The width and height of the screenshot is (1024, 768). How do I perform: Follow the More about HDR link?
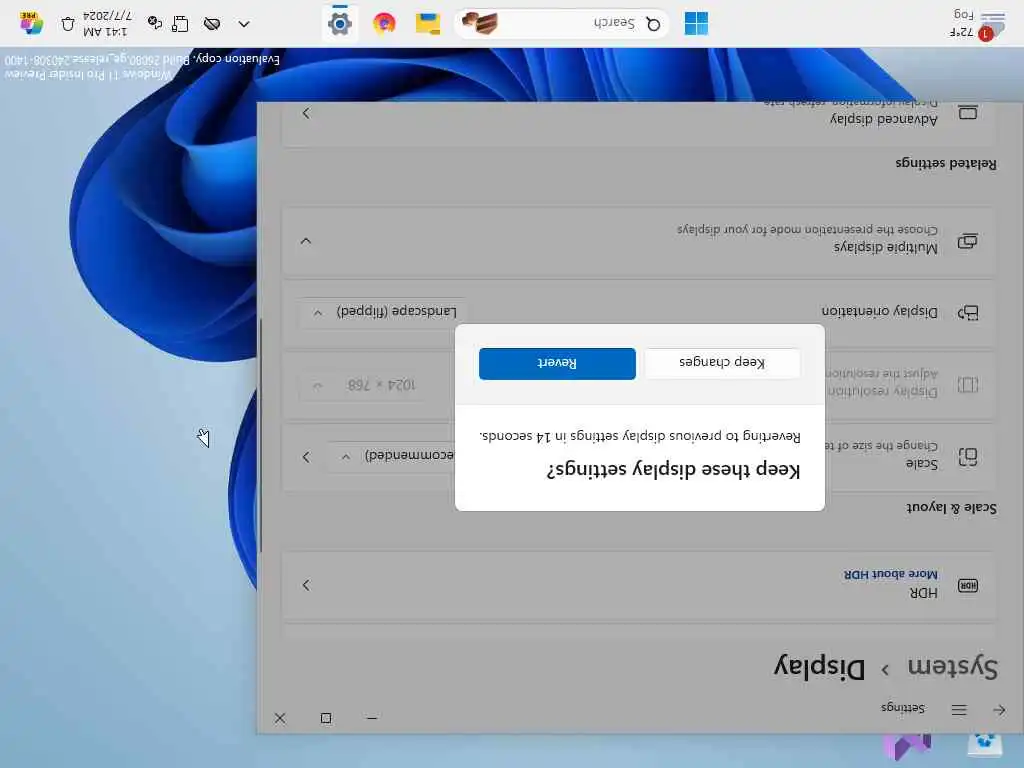[890, 574]
